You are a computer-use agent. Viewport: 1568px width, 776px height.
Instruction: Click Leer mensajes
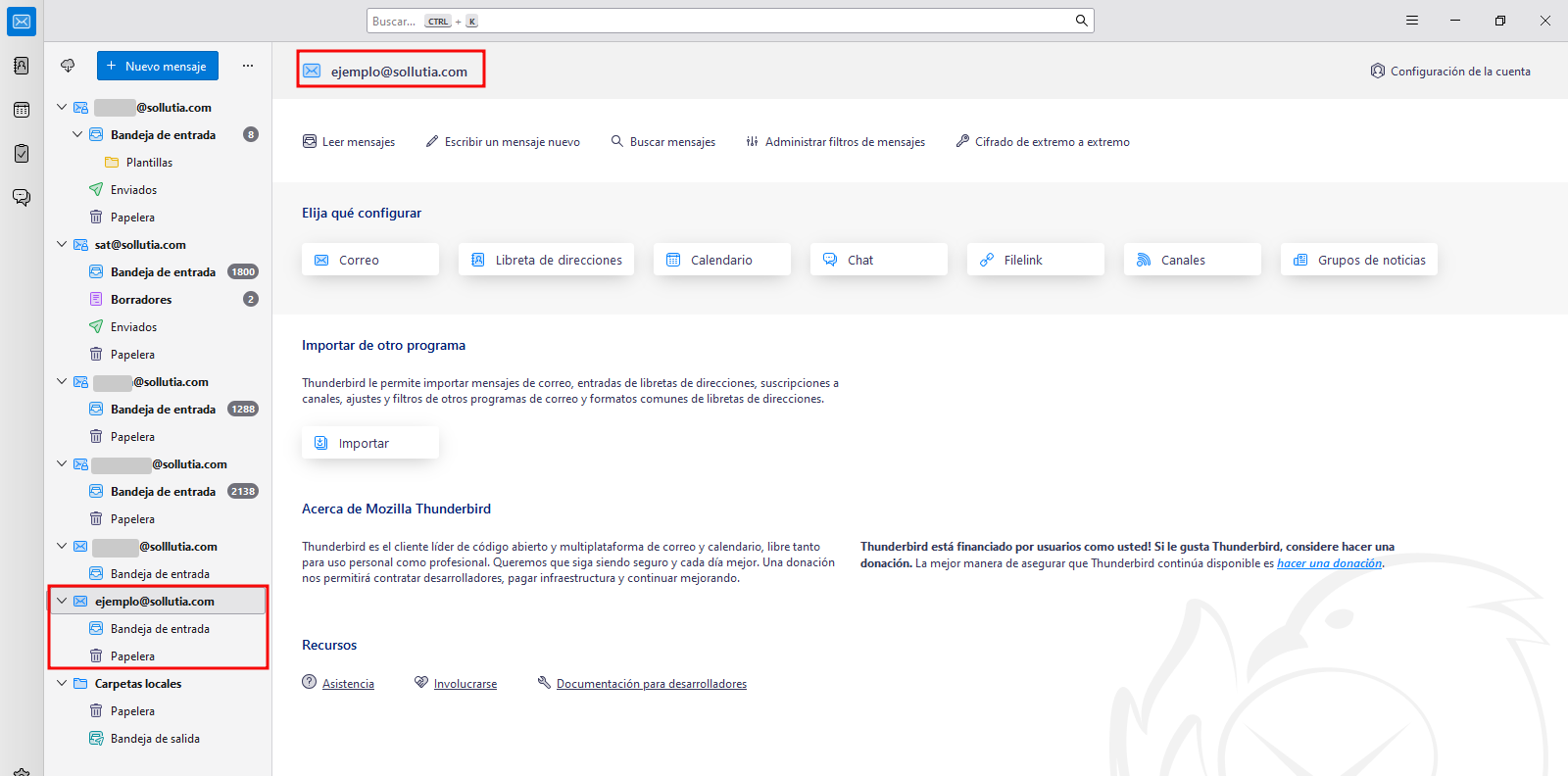pyautogui.click(x=349, y=142)
